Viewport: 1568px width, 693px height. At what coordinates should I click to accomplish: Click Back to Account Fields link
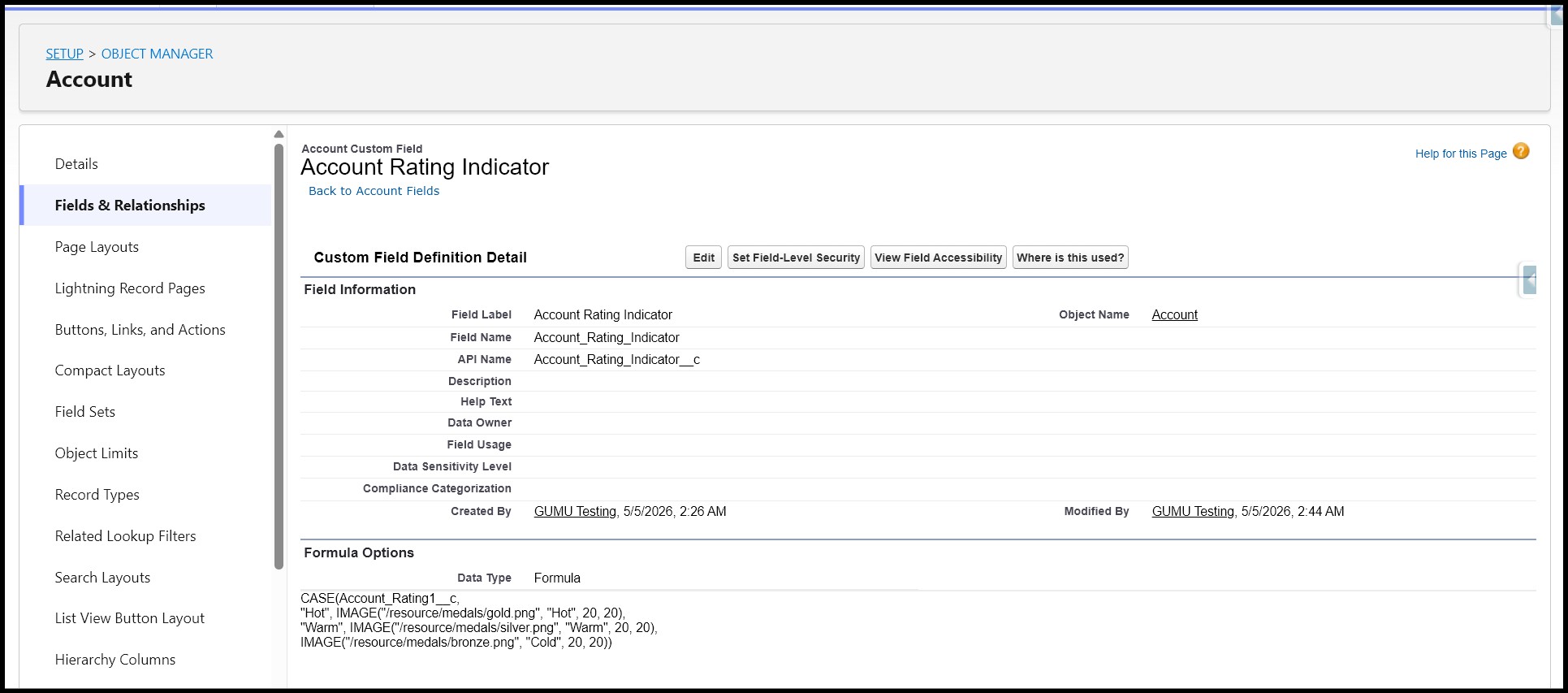(x=374, y=191)
